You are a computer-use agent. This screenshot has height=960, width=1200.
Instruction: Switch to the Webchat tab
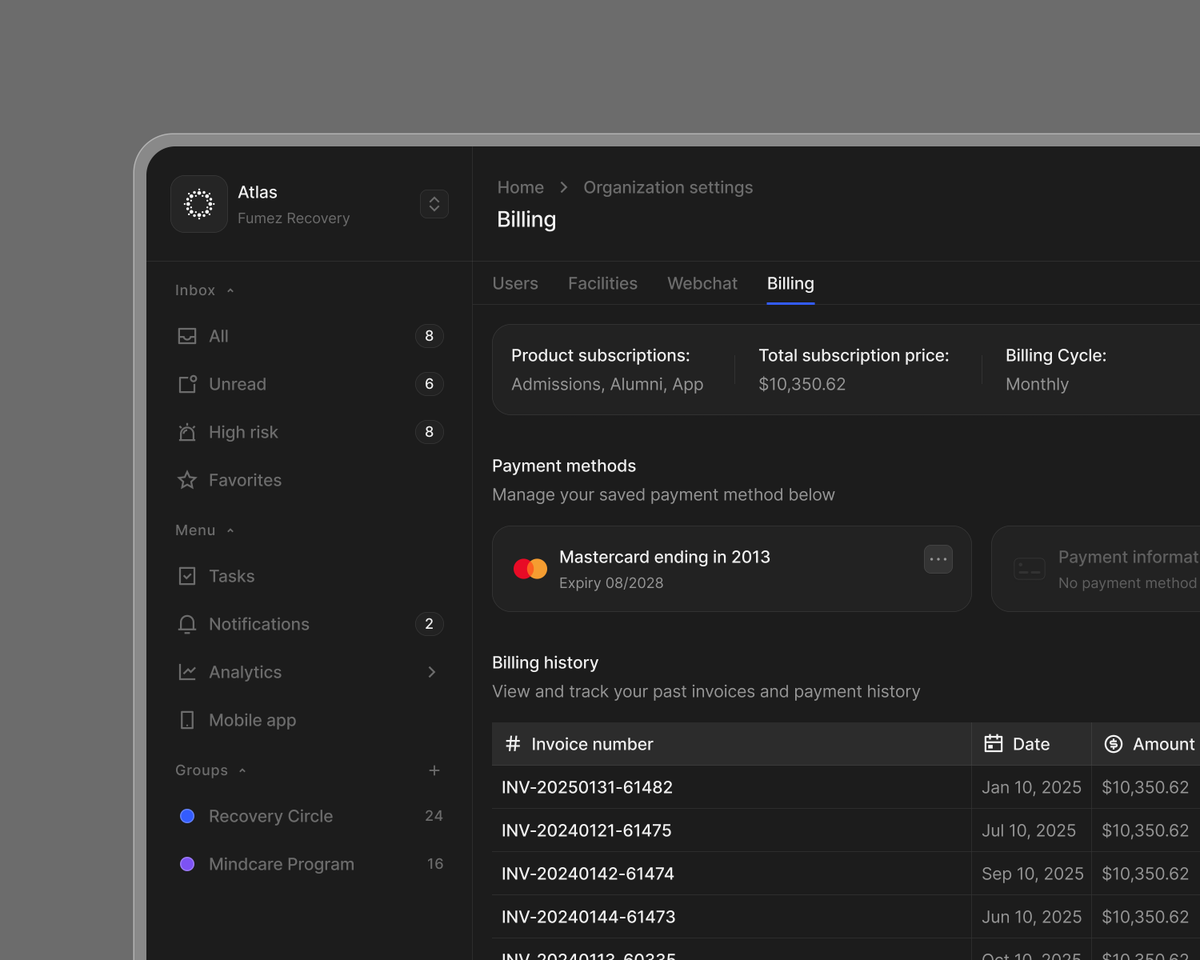point(702,284)
